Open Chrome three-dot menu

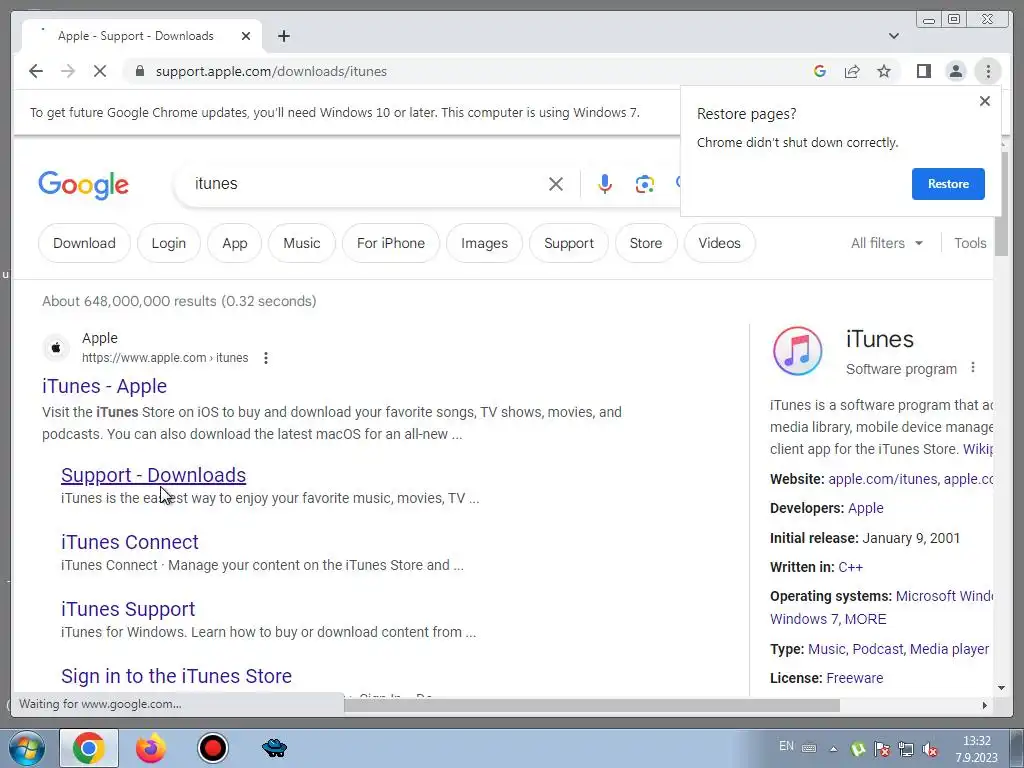click(988, 71)
